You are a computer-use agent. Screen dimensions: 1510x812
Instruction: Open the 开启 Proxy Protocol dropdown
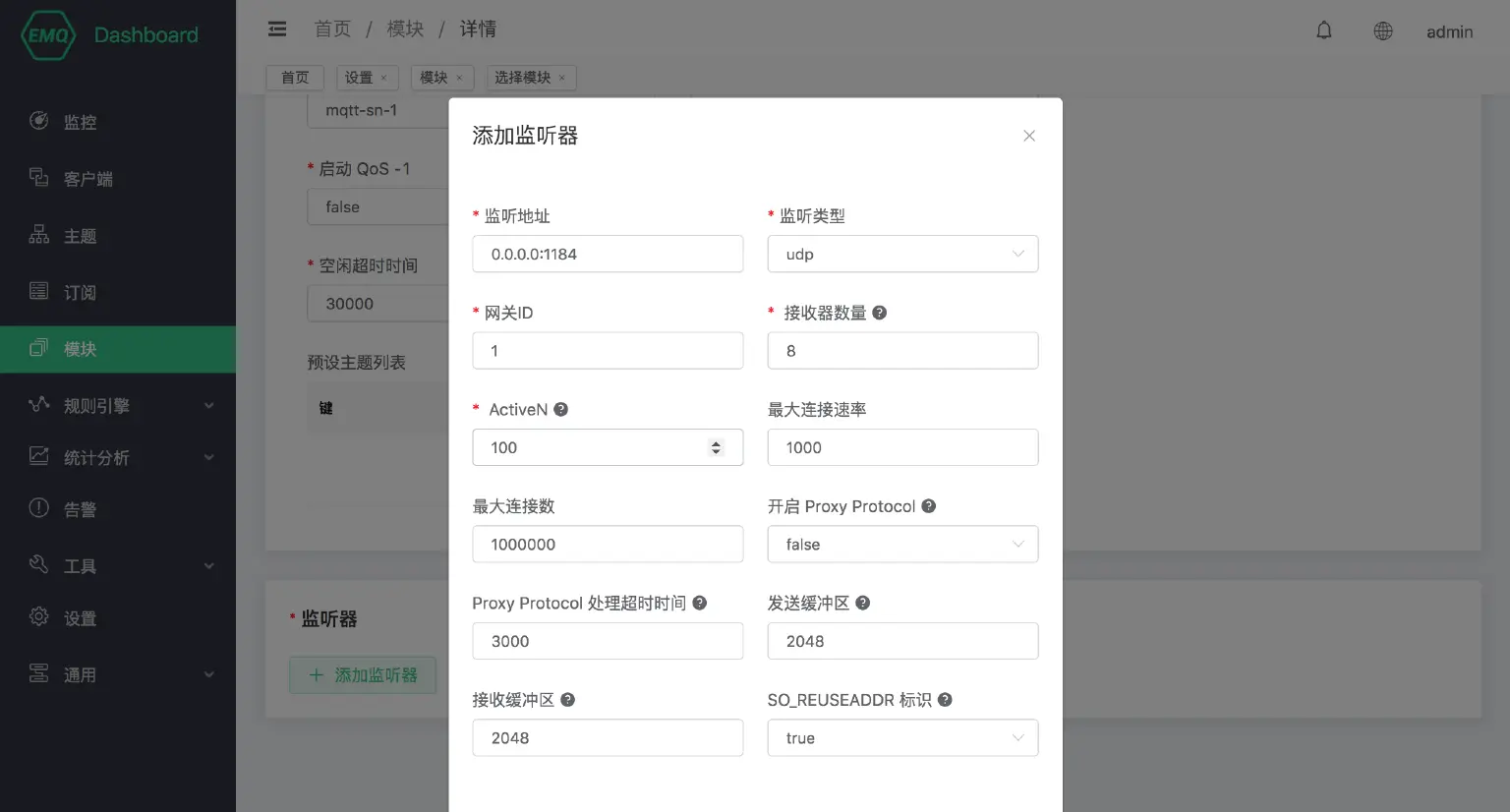(x=901, y=544)
